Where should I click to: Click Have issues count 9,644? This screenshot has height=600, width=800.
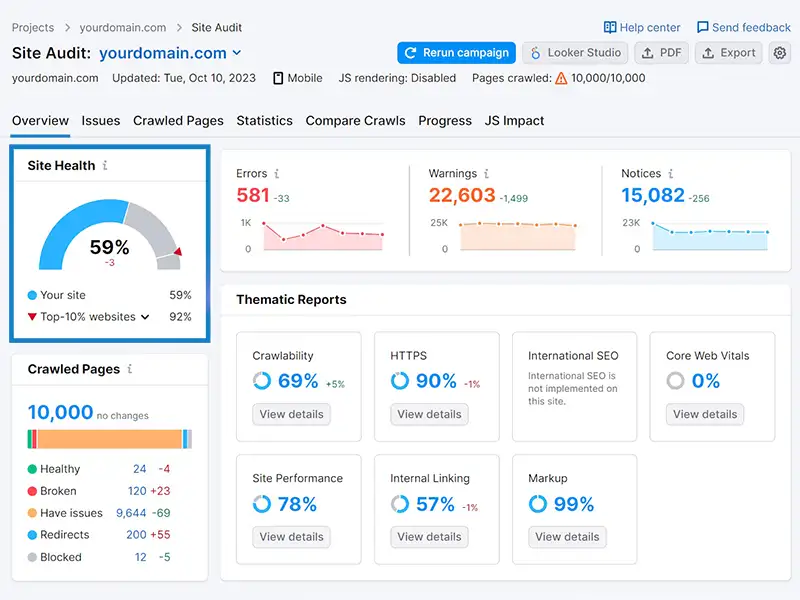131,513
